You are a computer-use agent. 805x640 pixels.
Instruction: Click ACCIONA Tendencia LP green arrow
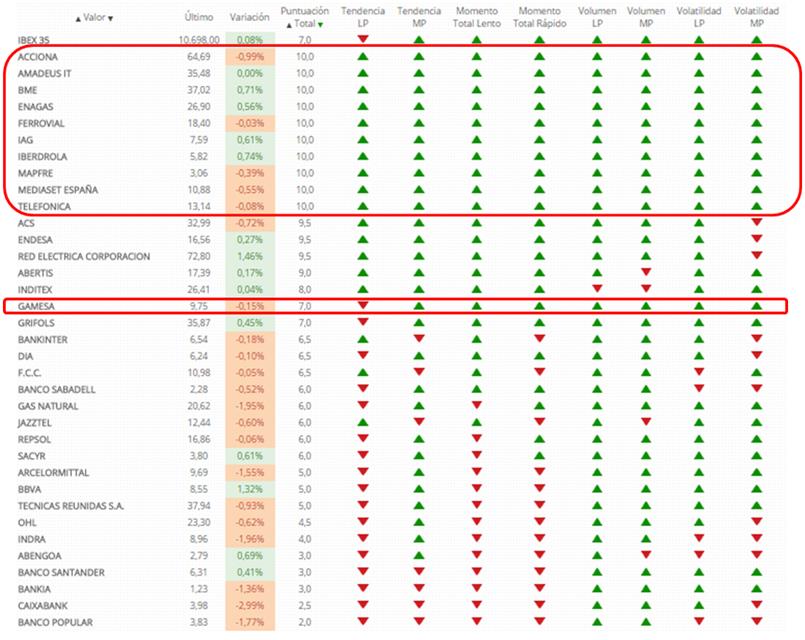click(x=363, y=56)
